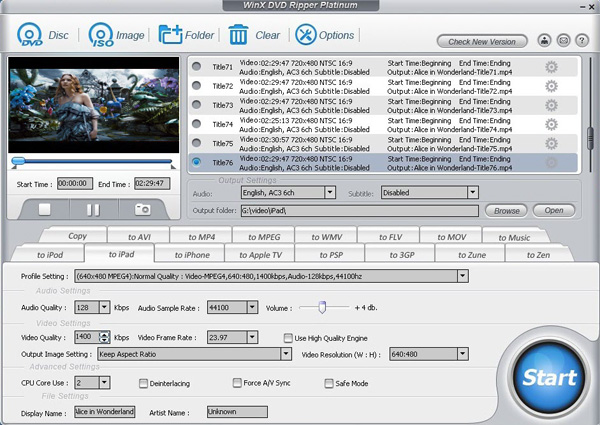Click the Open output folder button
The height and width of the screenshot is (425, 600).
pos(554,210)
